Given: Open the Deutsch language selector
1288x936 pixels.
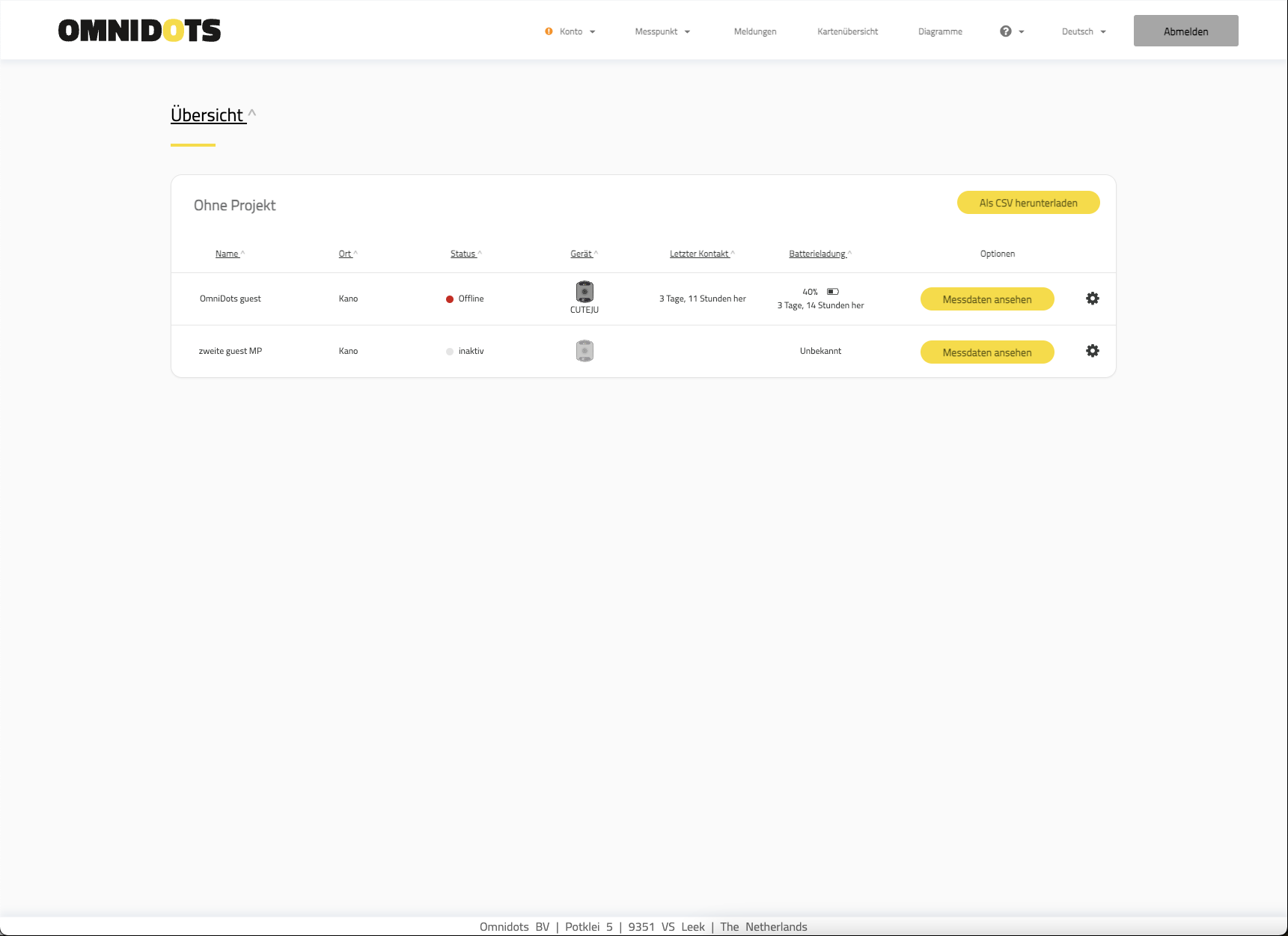Looking at the screenshot, I should coord(1083,31).
